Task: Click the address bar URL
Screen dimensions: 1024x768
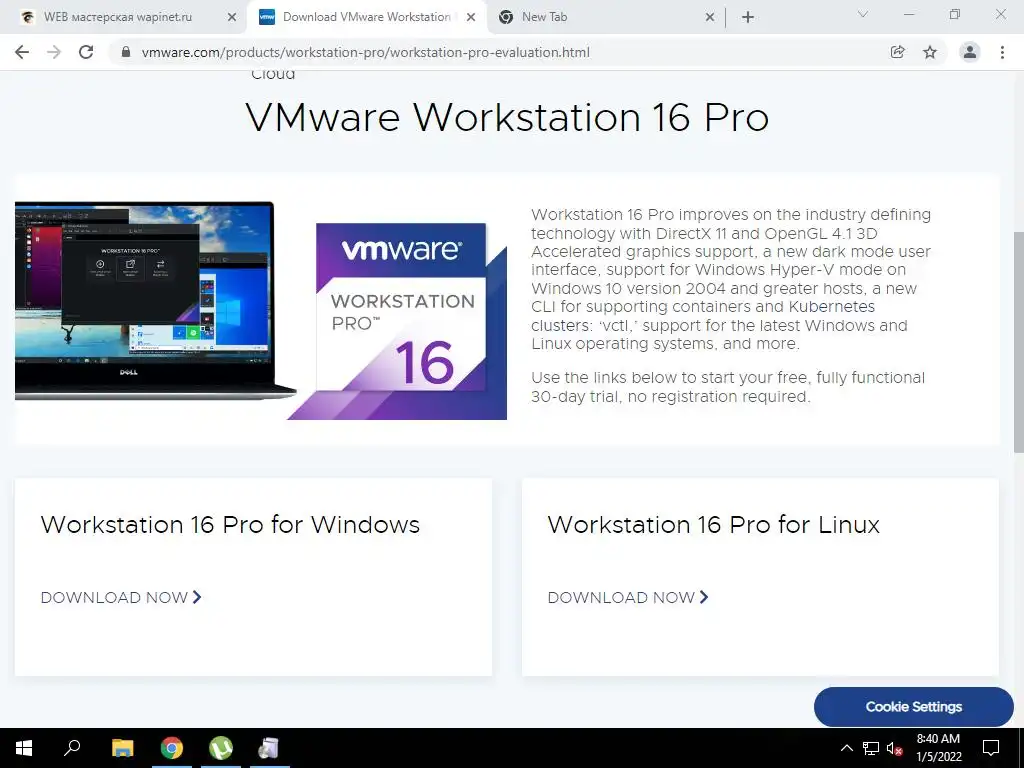Action: 366,52
